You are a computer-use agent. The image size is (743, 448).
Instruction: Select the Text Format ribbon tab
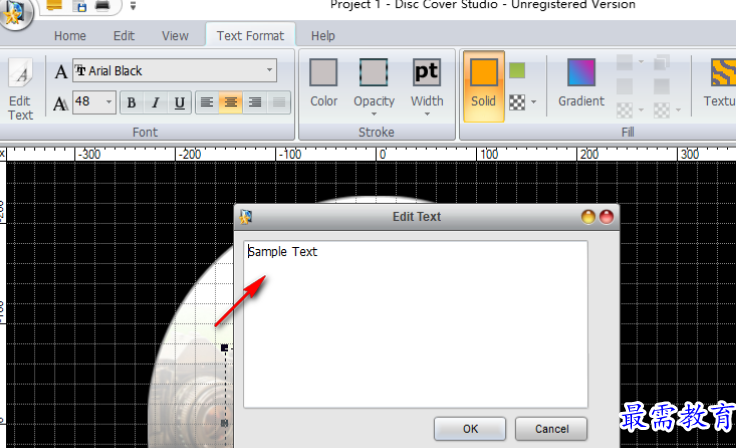(250, 36)
